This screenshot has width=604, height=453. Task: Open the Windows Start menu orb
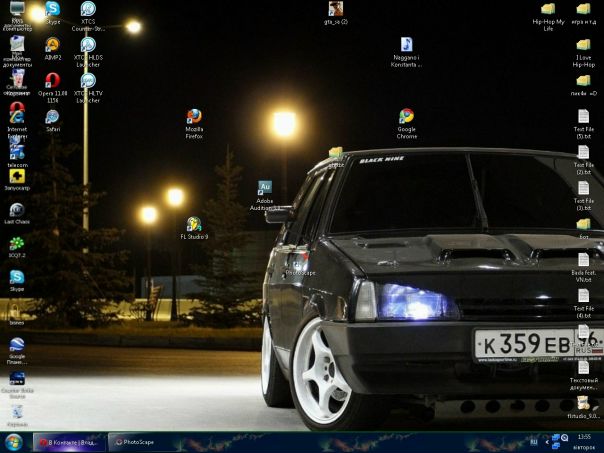point(13,443)
